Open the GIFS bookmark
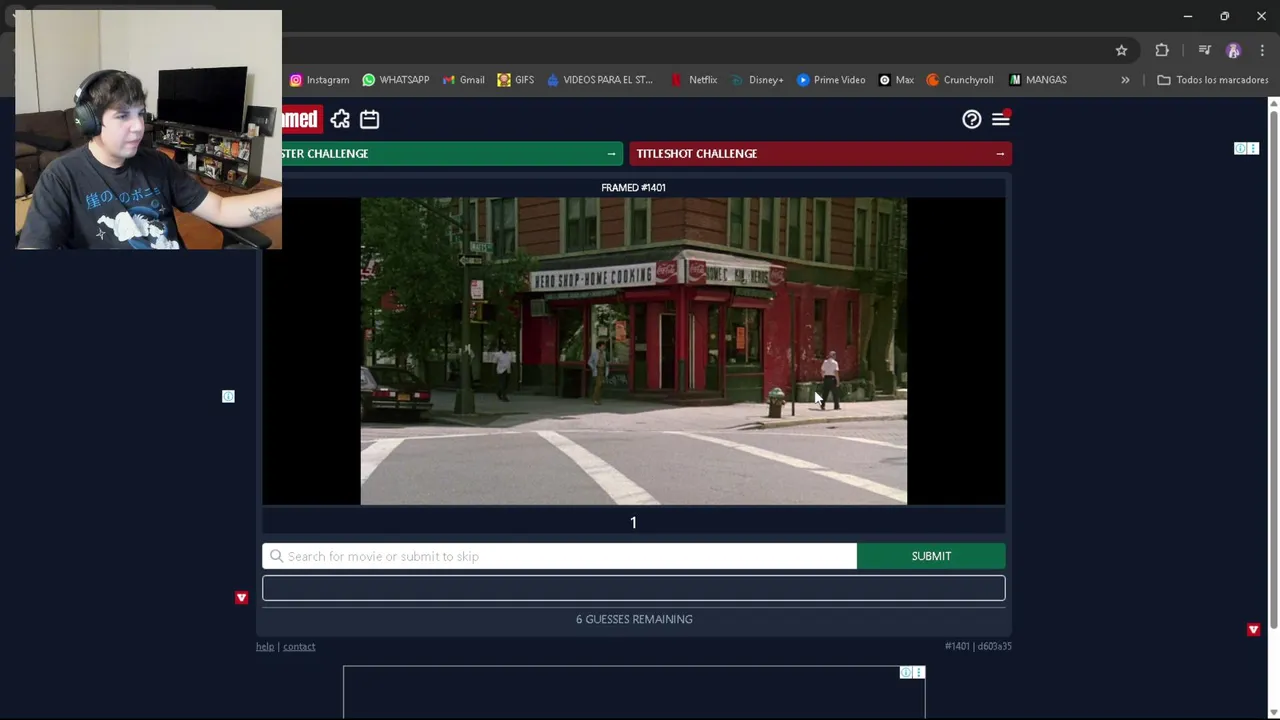Image resolution: width=1280 pixels, height=720 pixels. point(515,80)
